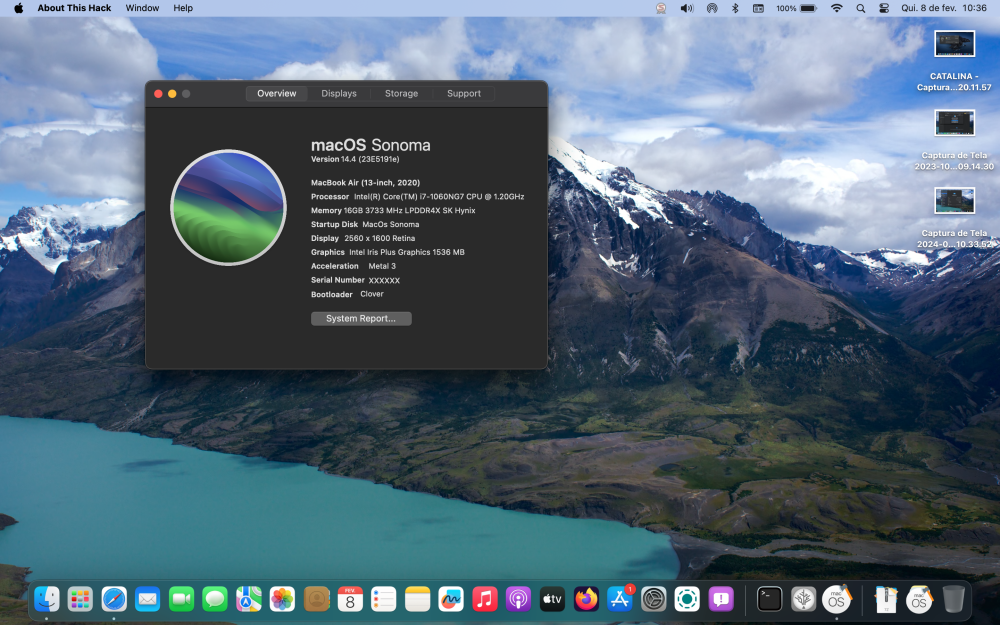Click the Clover bootloader value
The image size is (1000, 625).
[372, 294]
